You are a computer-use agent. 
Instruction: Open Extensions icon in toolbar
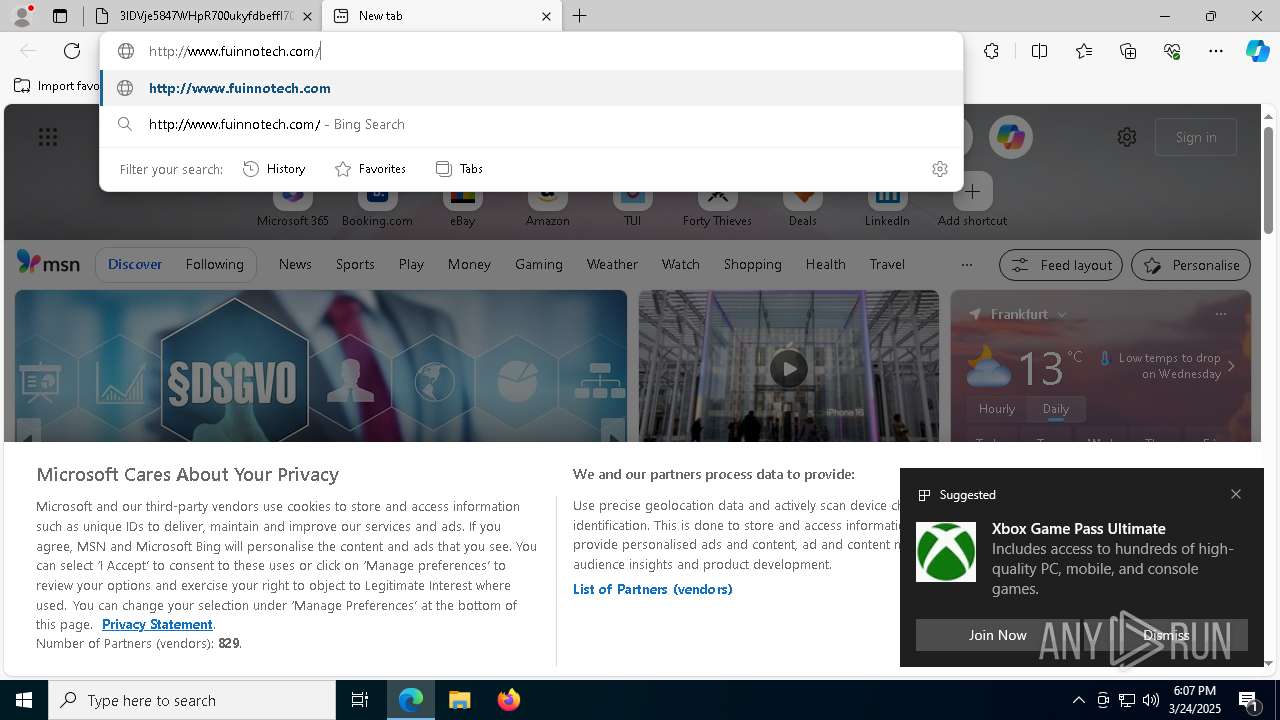991,51
